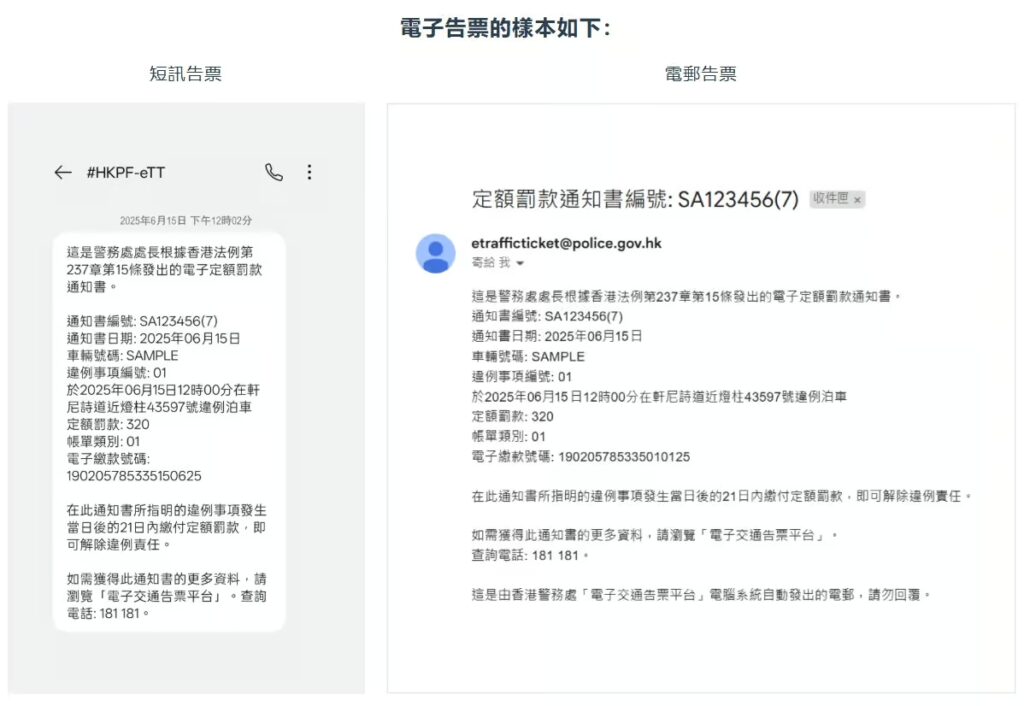Click SMS line 定額罰款: 320
This screenshot has height=706, width=1024.
click(108, 425)
